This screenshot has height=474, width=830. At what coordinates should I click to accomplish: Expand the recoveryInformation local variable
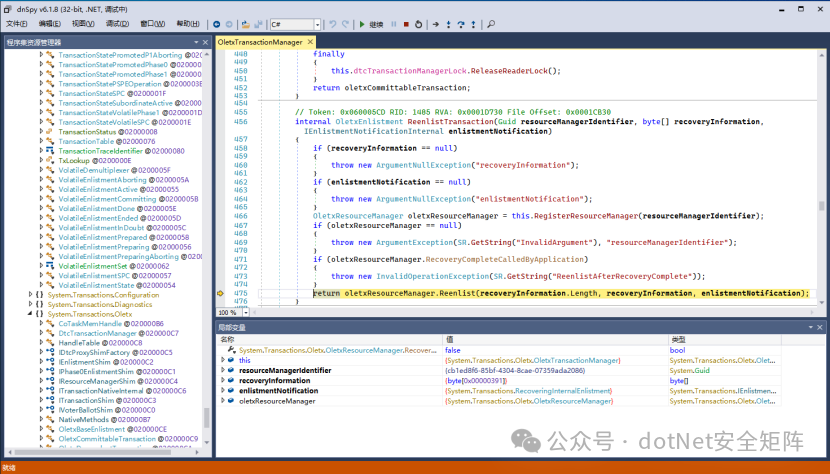(223, 380)
